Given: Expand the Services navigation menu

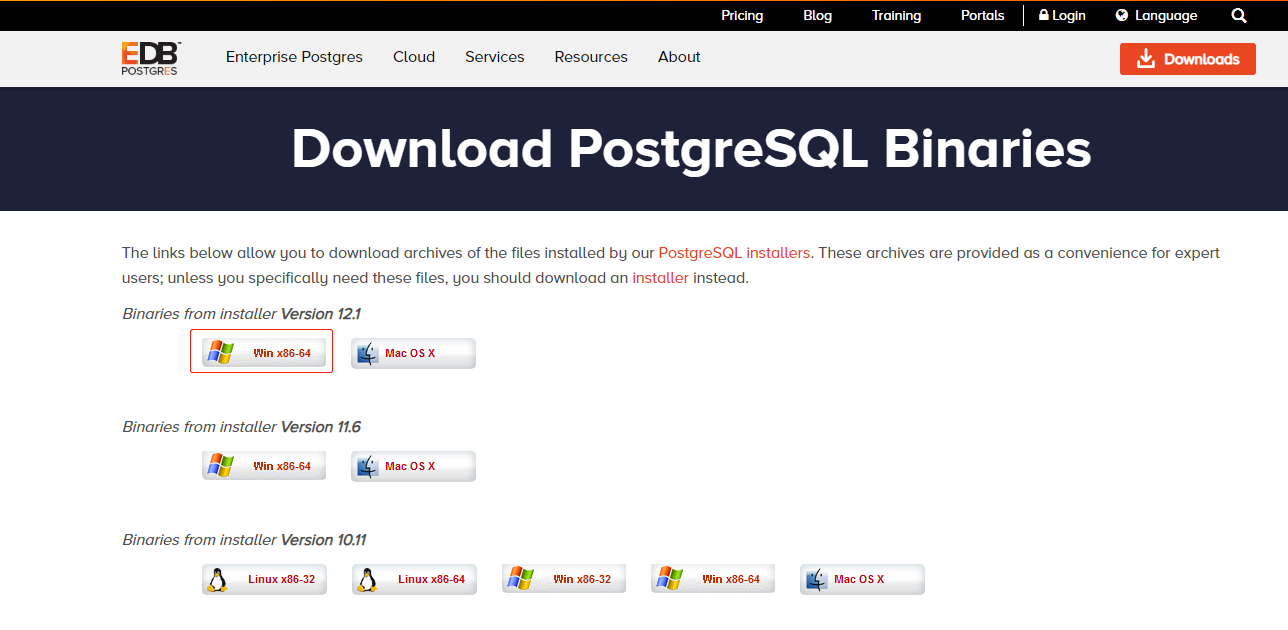Looking at the screenshot, I should pos(495,57).
